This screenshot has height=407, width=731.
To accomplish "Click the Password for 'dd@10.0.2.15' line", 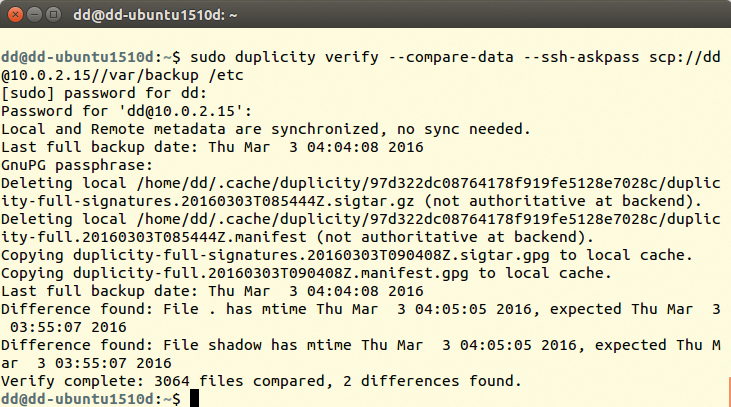I will click(x=126, y=111).
